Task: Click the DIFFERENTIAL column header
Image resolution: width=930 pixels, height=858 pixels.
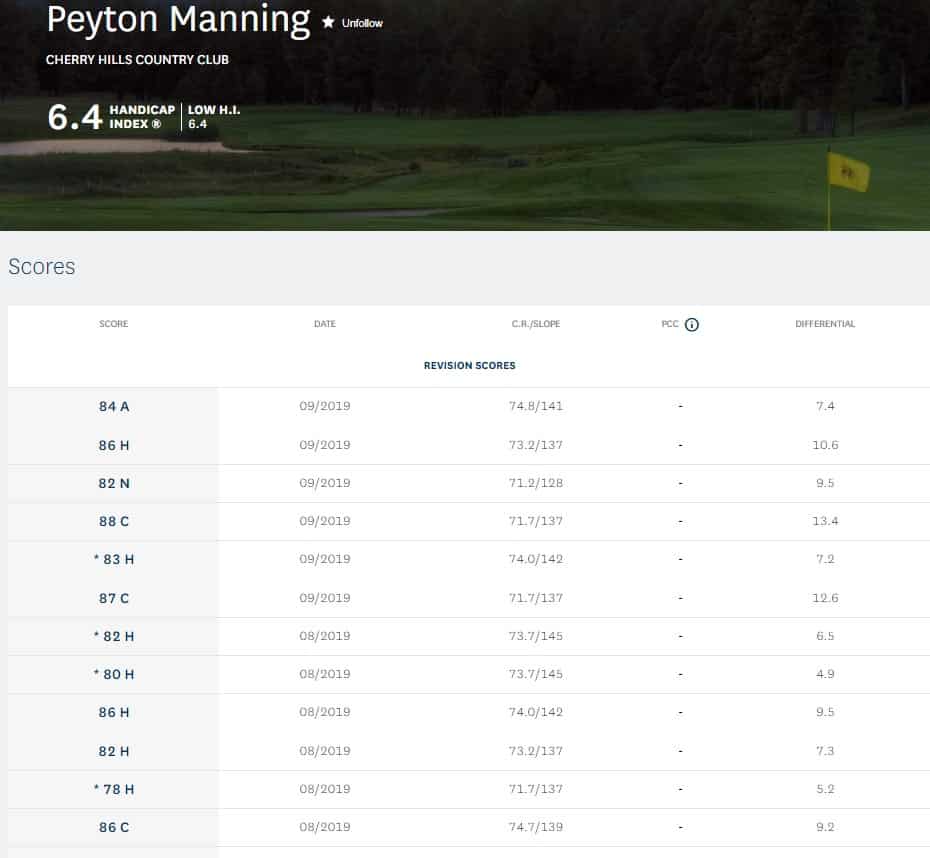Action: (825, 324)
